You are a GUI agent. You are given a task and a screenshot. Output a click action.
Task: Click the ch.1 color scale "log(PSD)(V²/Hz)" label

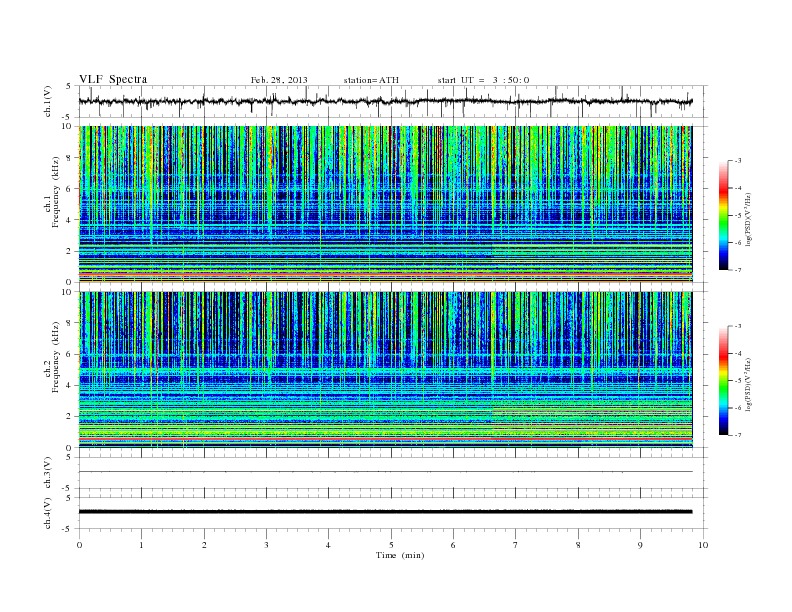tap(749, 219)
